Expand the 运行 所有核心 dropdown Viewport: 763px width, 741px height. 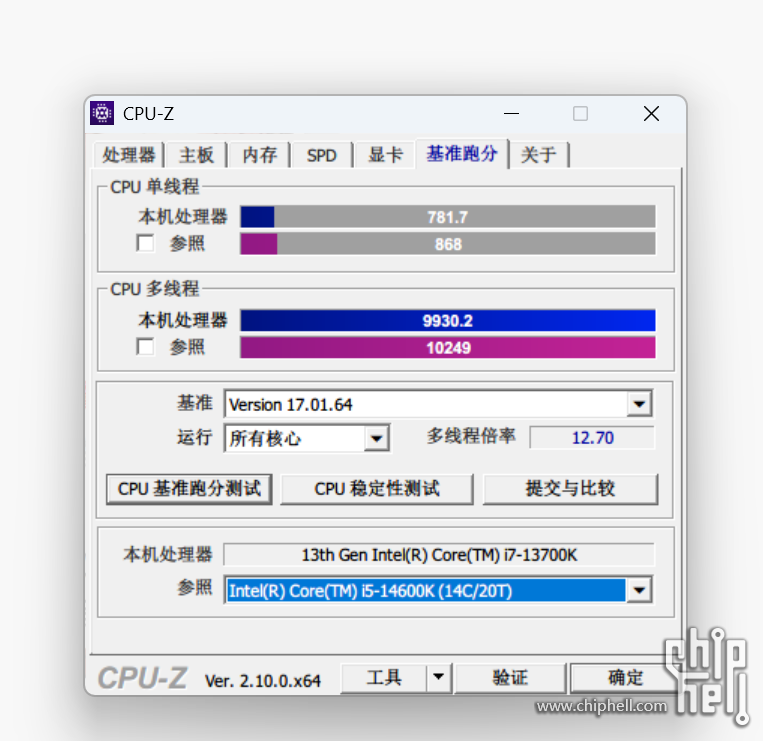(376, 438)
